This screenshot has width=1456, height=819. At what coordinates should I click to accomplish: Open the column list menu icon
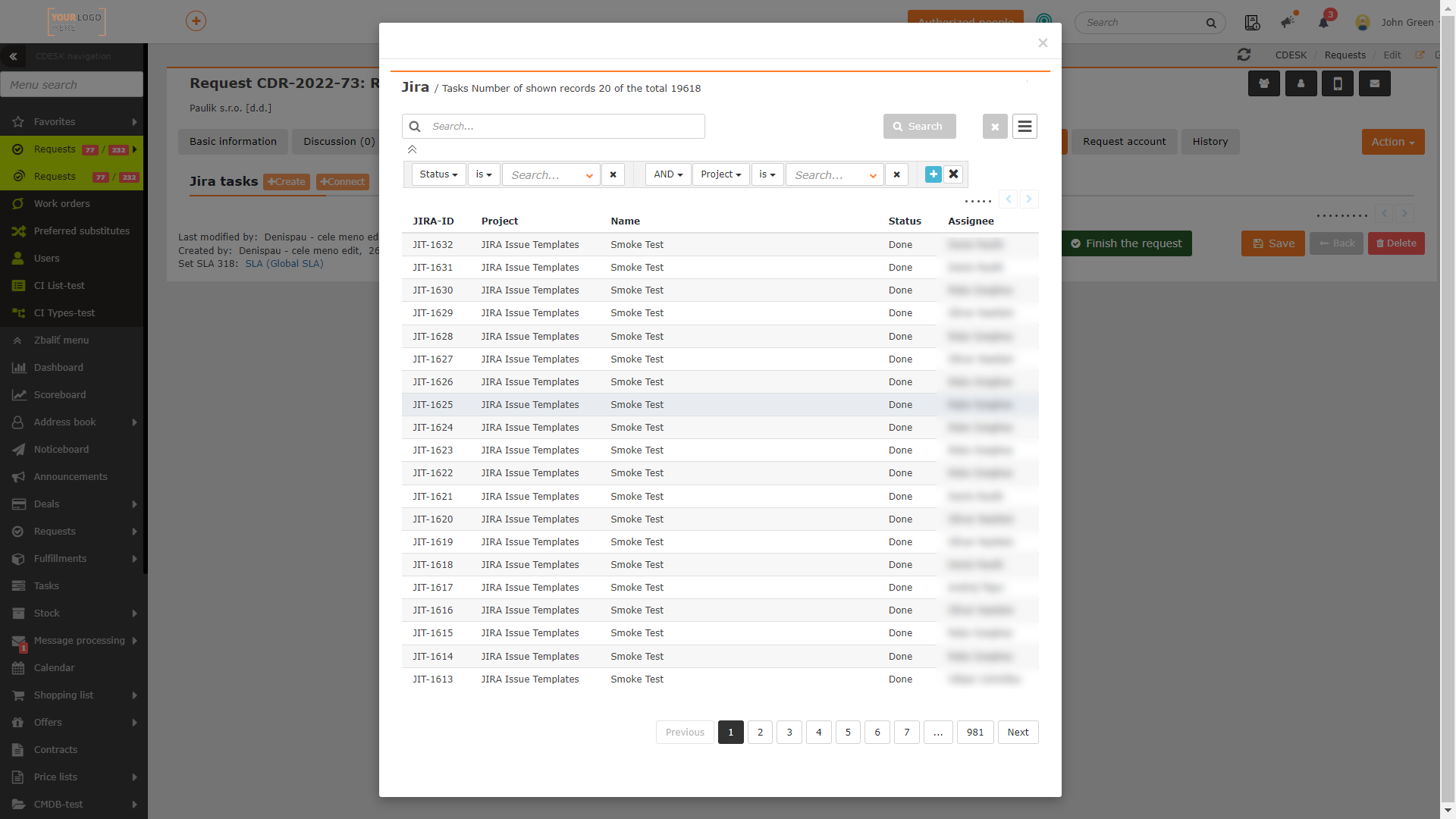pyautogui.click(x=1025, y=127)
